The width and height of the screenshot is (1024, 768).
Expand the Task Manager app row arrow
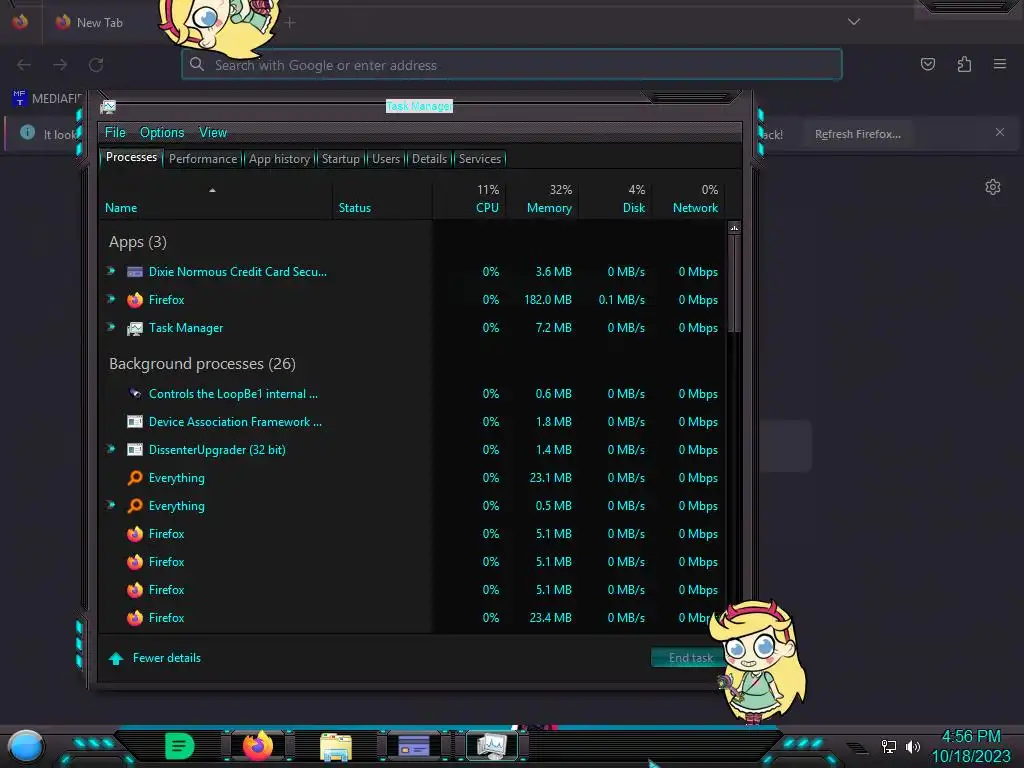111,327
